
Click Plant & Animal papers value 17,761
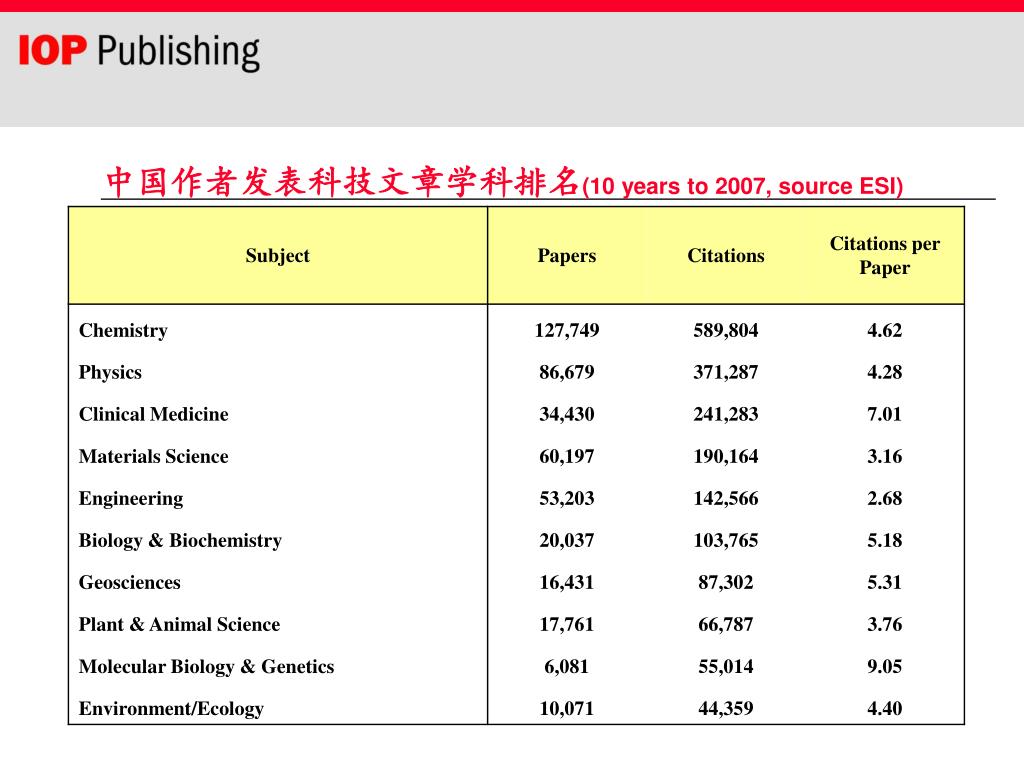tap(567, 624)
